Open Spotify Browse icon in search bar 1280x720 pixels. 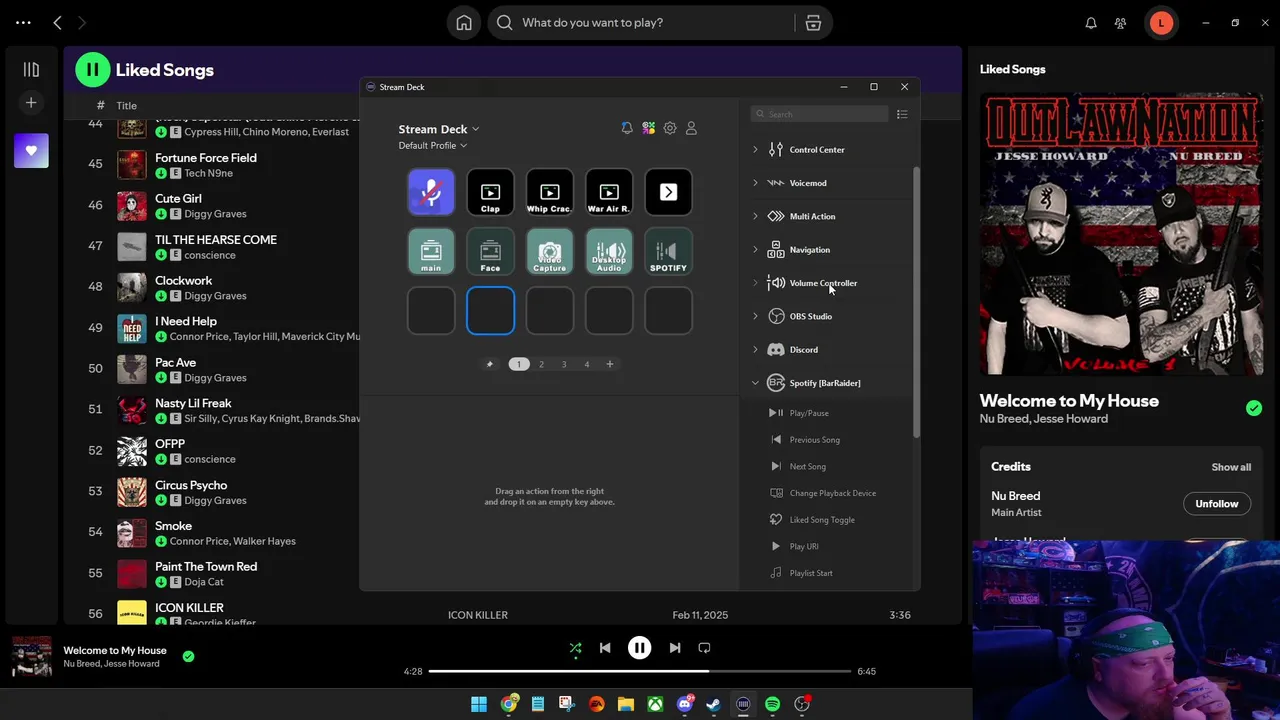(x=813, y=22)
